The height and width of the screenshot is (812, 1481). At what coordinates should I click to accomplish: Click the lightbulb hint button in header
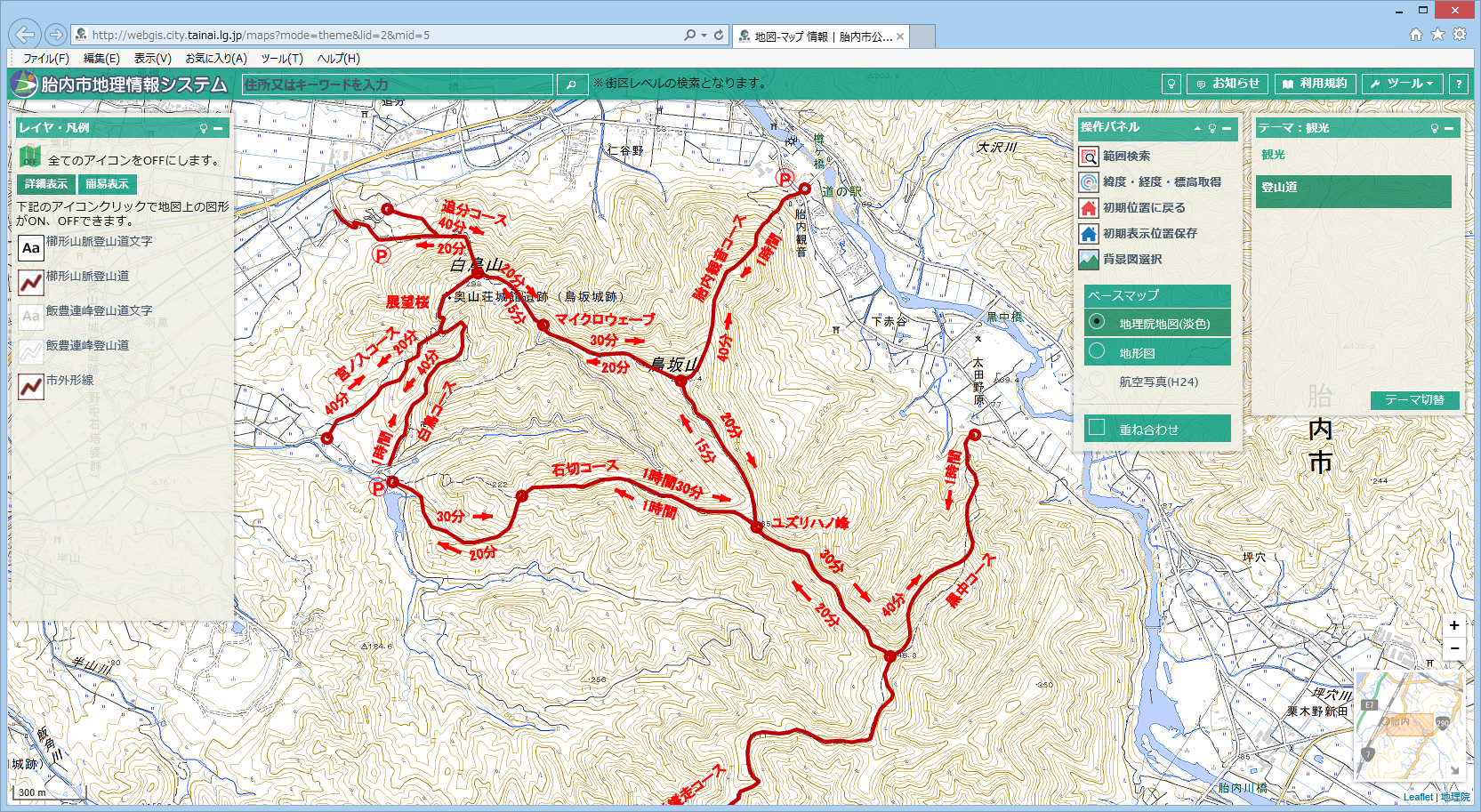point(1171,84)
